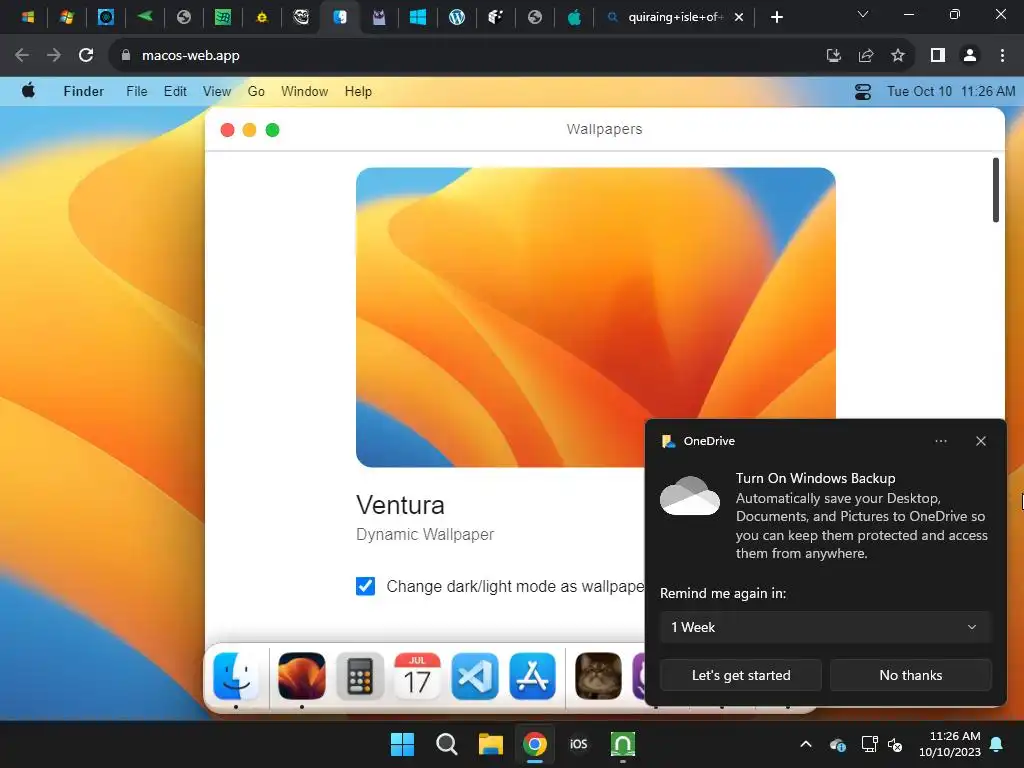Open the Edit menu
This screenshot has height=768, width=1024.
coord(175,91)
